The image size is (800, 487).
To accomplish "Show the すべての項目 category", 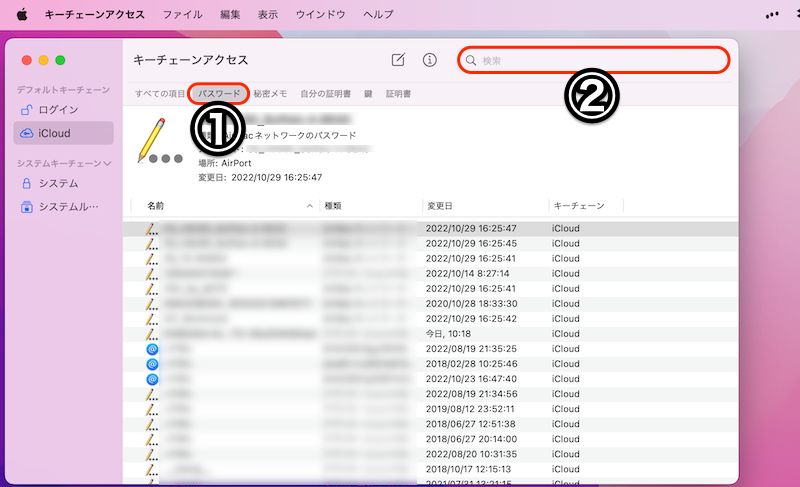I will click(x=160, y=94).
